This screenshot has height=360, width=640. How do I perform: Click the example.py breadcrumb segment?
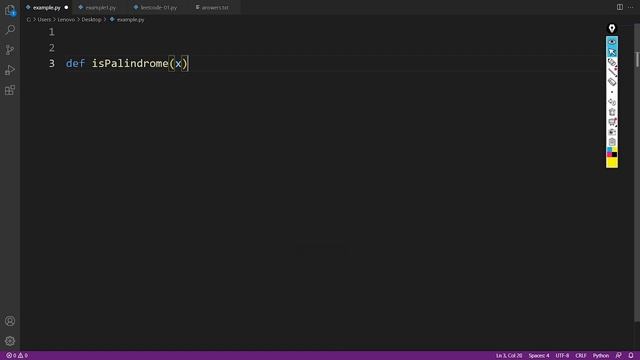click(130, 20)
